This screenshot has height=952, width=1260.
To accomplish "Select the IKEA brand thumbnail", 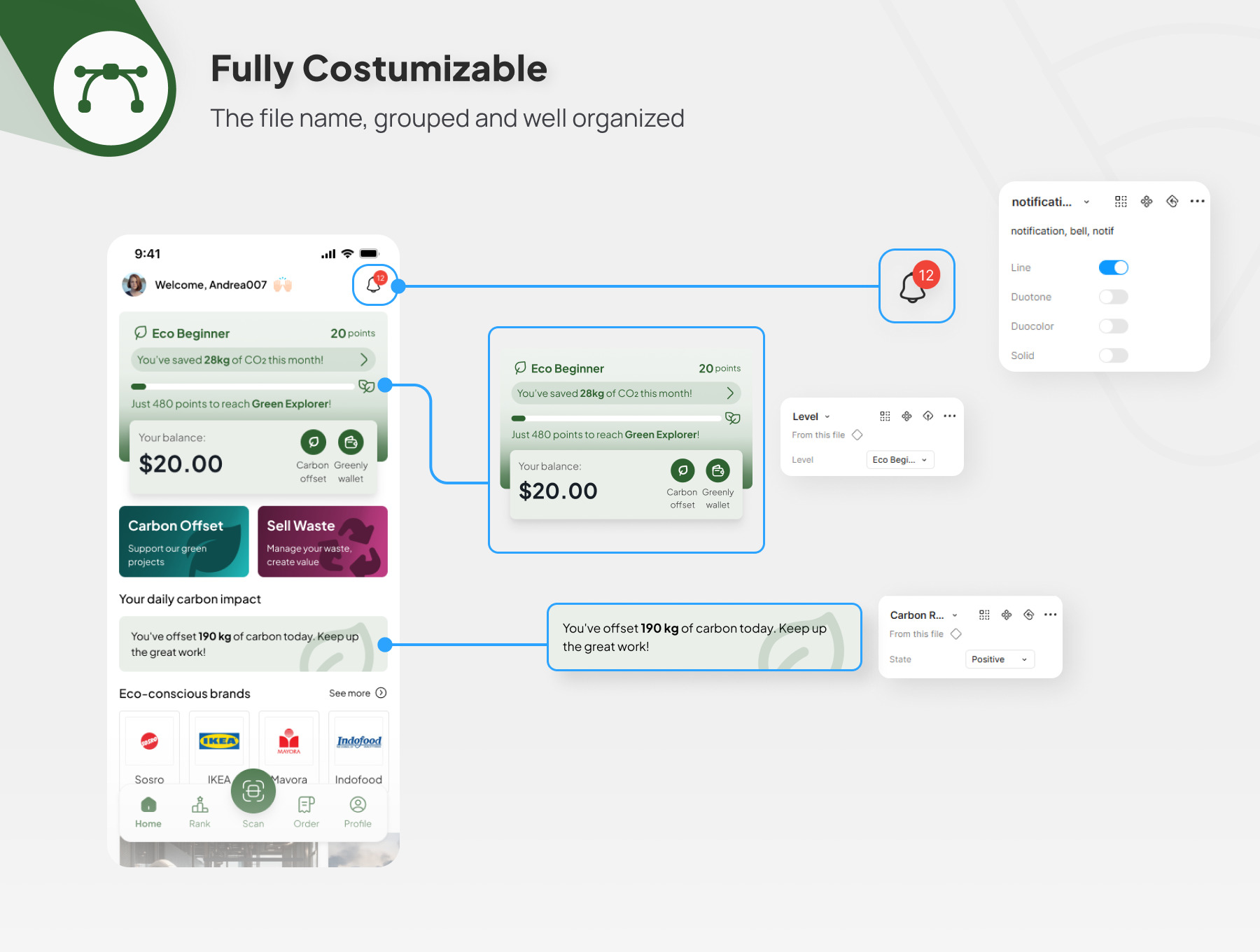I will click(219, 741).
